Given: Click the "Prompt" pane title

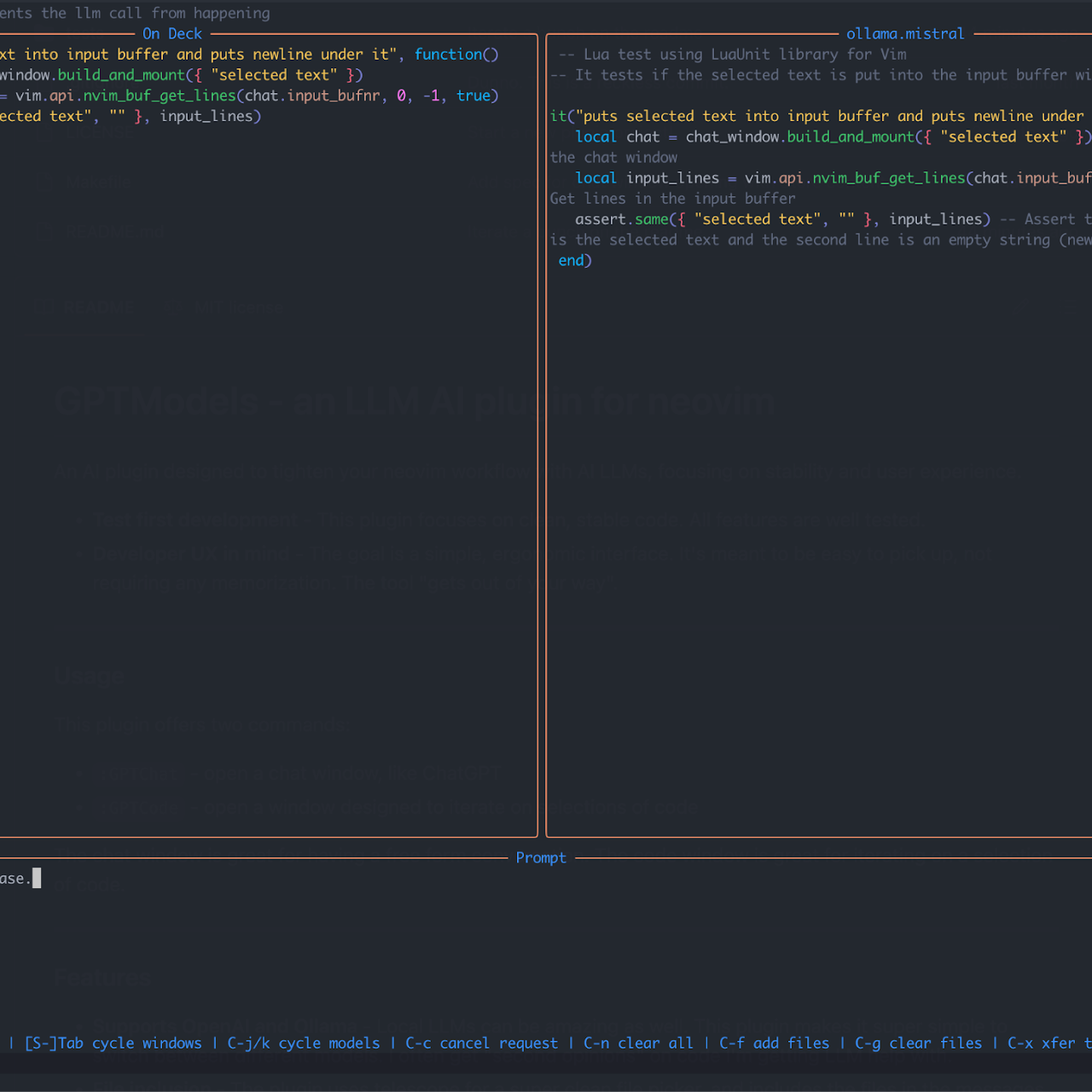Looking at the screenshot, I should pos(541,858).
